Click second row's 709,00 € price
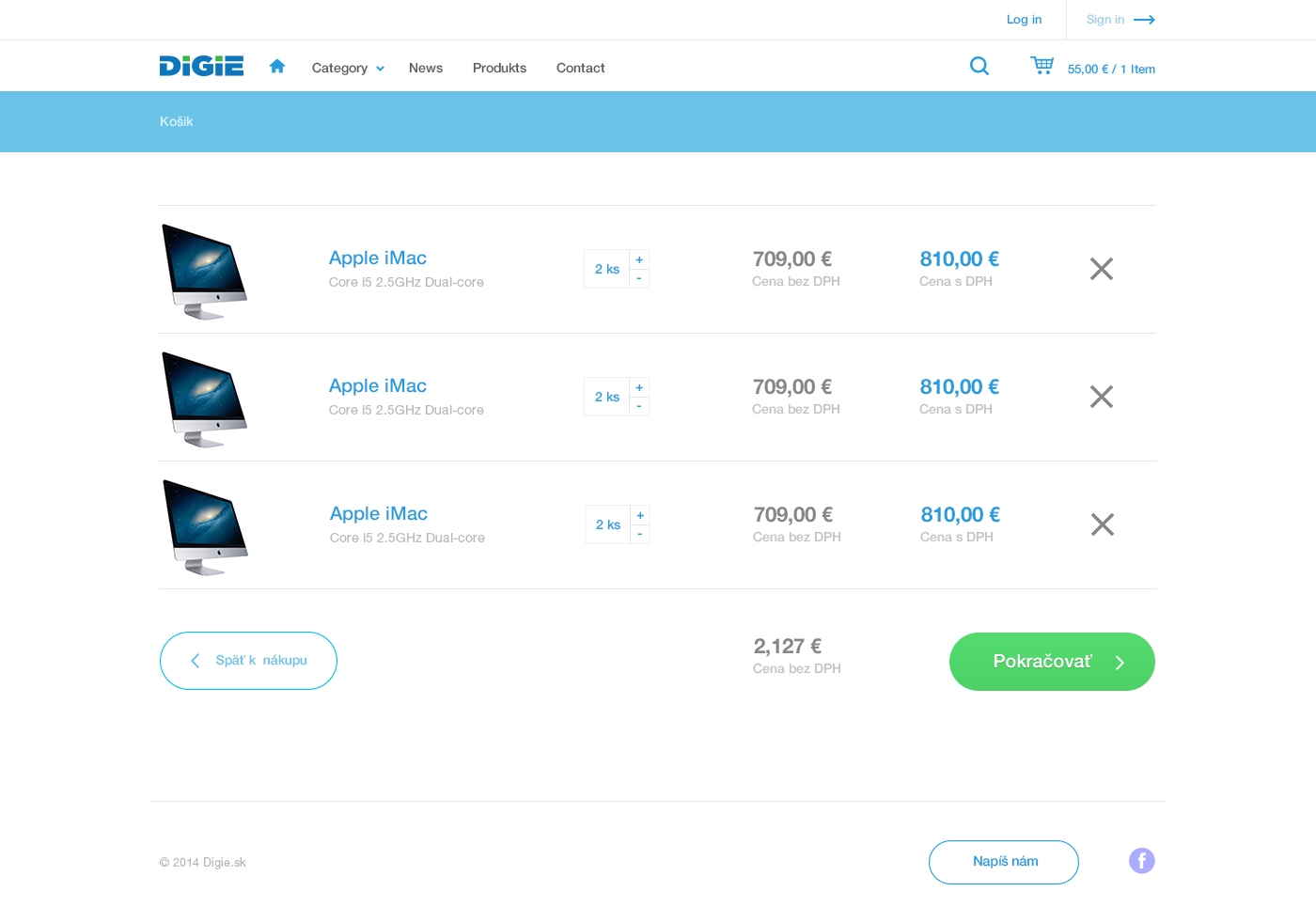 coord(792,386)
